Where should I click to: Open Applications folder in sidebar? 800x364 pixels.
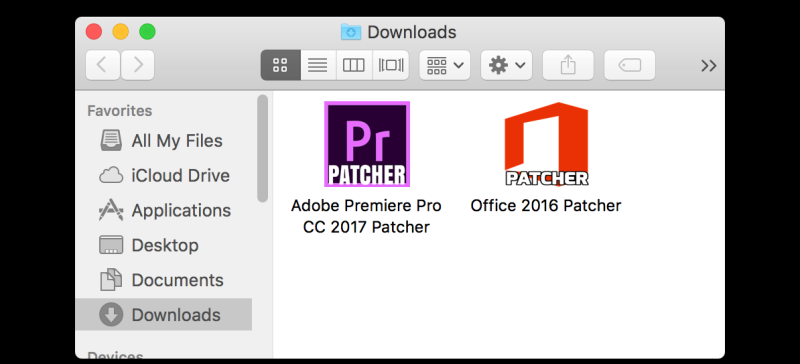[x=163, y=210]
